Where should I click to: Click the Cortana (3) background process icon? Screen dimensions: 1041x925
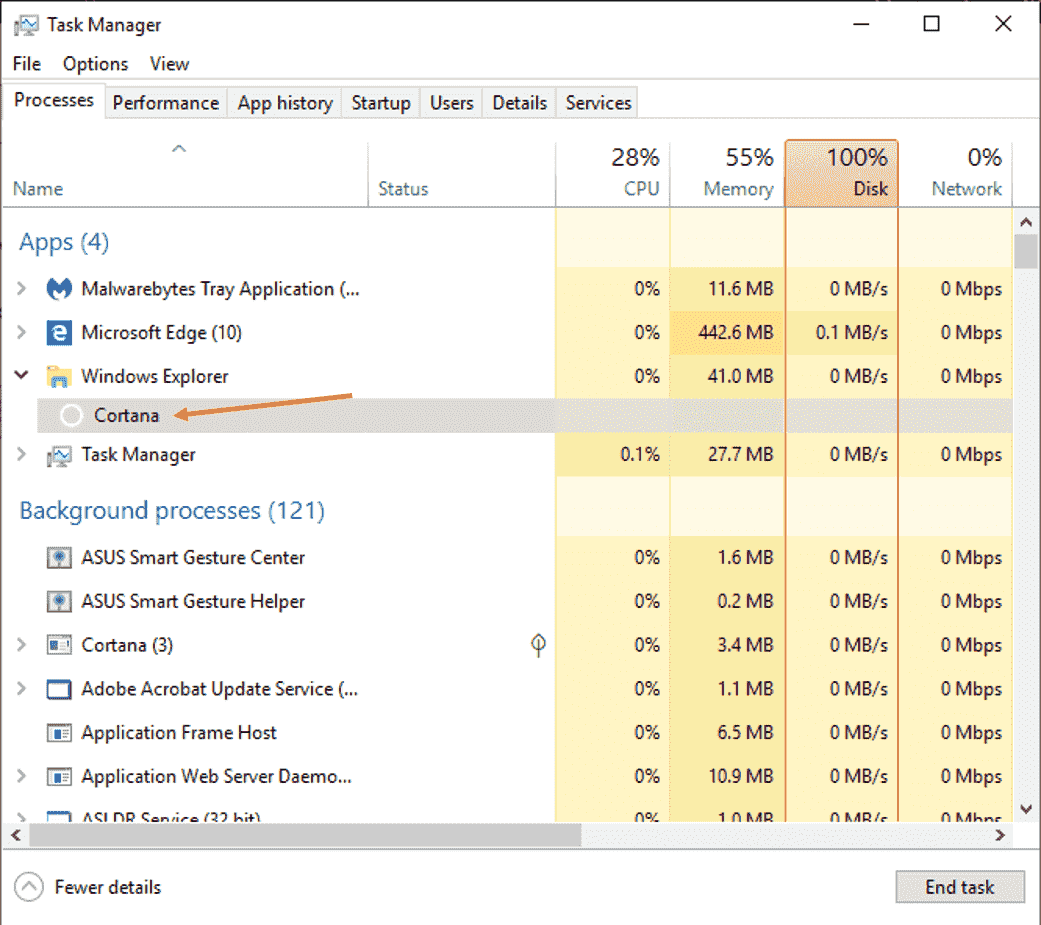[59, 645]
